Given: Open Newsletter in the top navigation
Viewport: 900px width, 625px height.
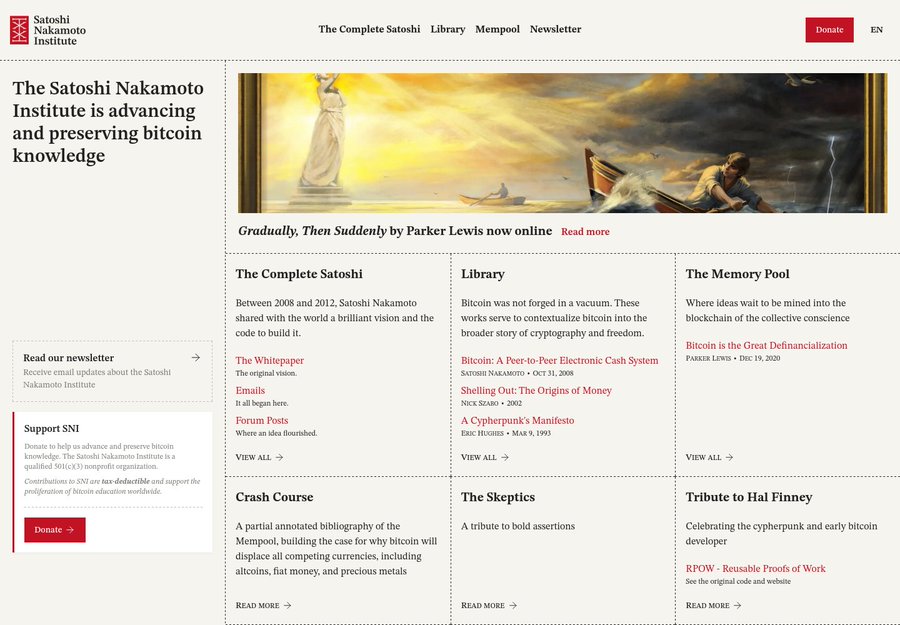Looking at the screenshot, I should tap(555, 29).
